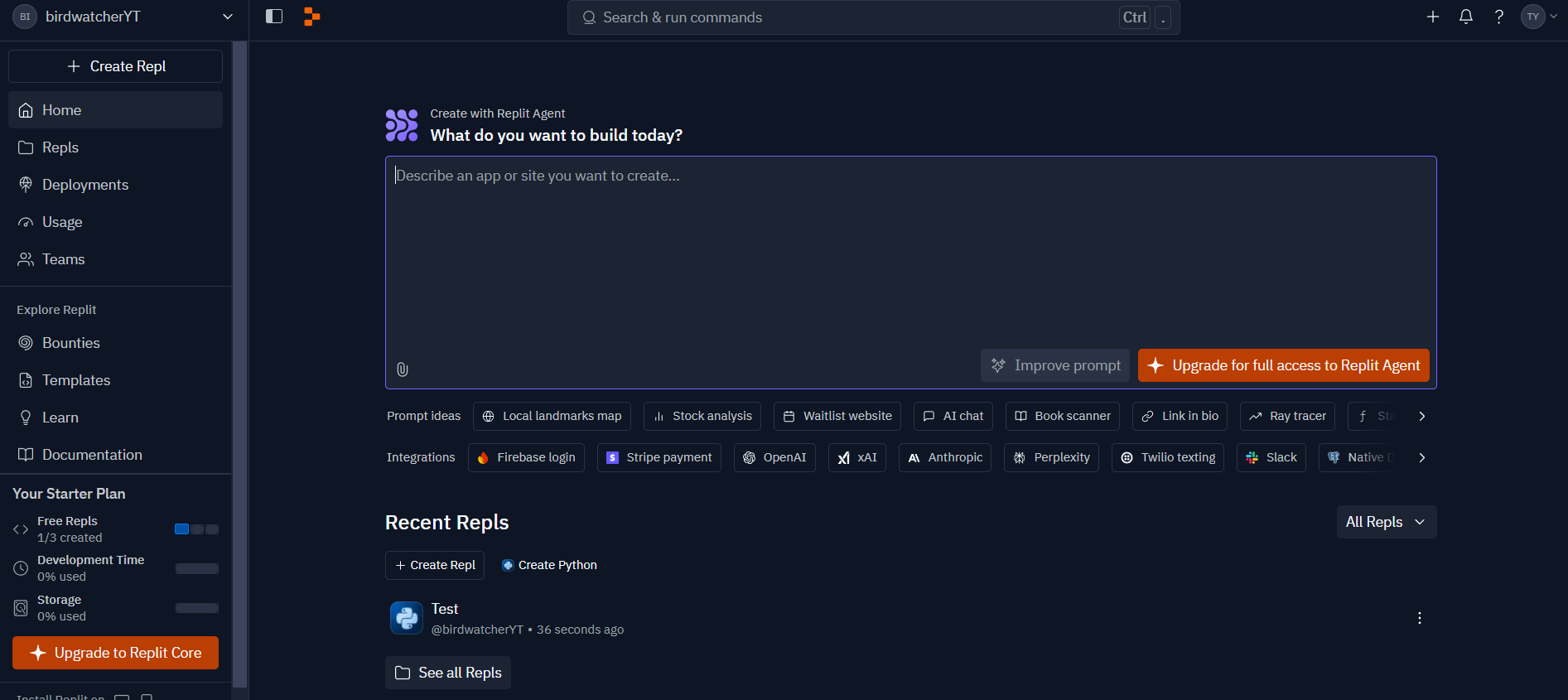Open the three-dot menu for Test repl

coord(1420,618)
